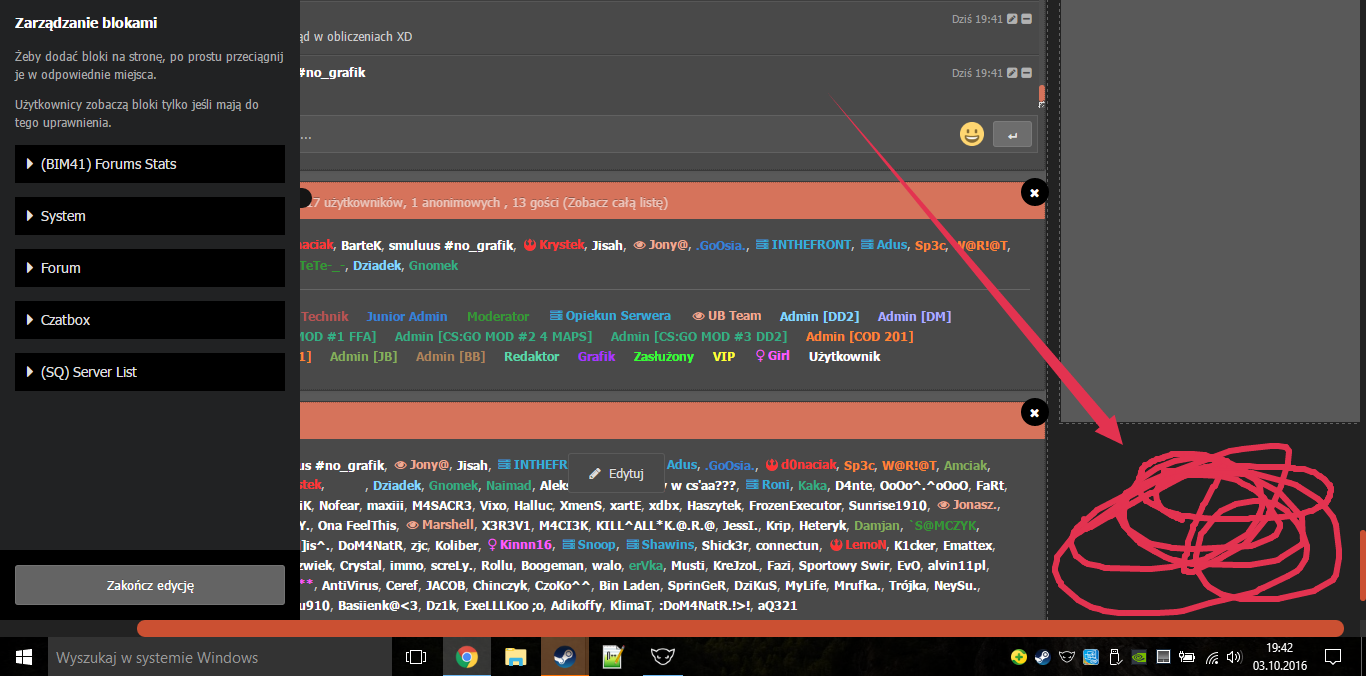The height and width of the screenshot is (676, 1366).
Task: Expand the Forum blocks section
Action: [x=150, y=268]
